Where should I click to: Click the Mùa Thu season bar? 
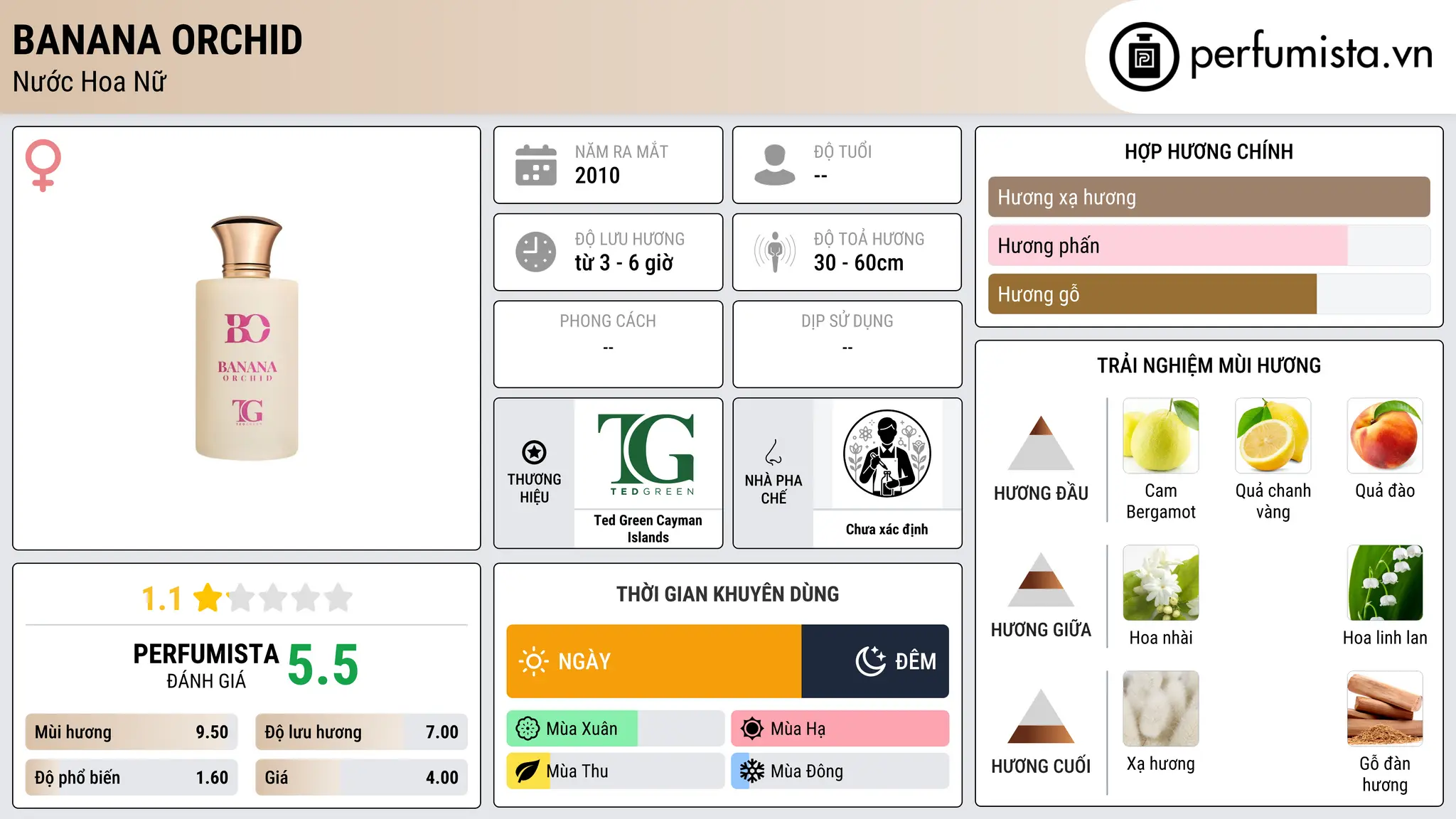[615, 771]
